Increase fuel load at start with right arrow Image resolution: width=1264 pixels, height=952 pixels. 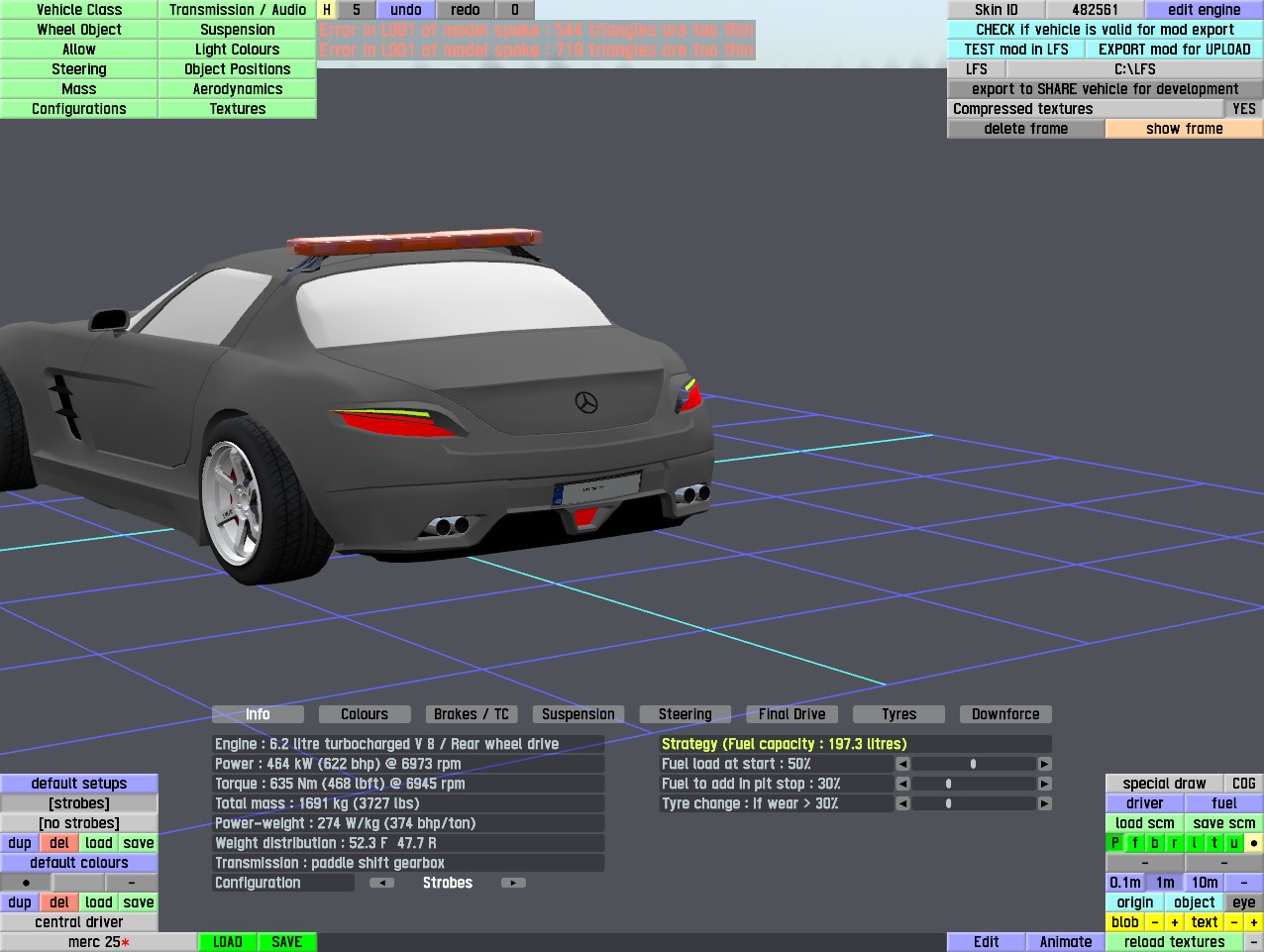pyautogui.click(x=1044, y=764)
